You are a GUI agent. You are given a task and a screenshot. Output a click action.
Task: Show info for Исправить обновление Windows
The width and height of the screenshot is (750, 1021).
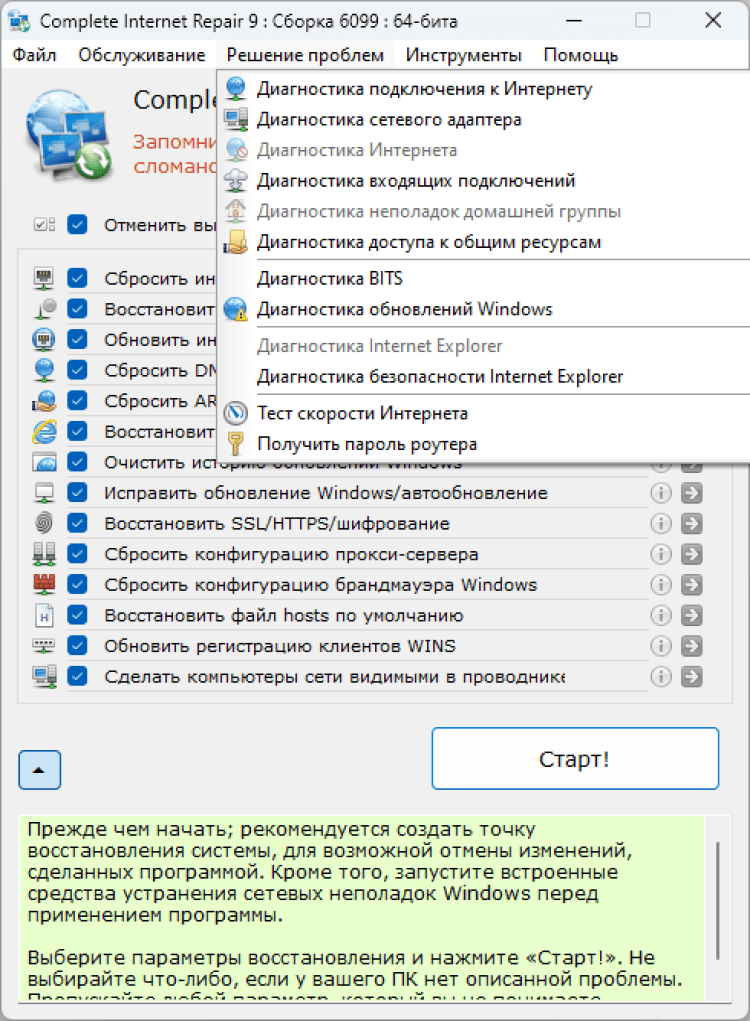661,493
